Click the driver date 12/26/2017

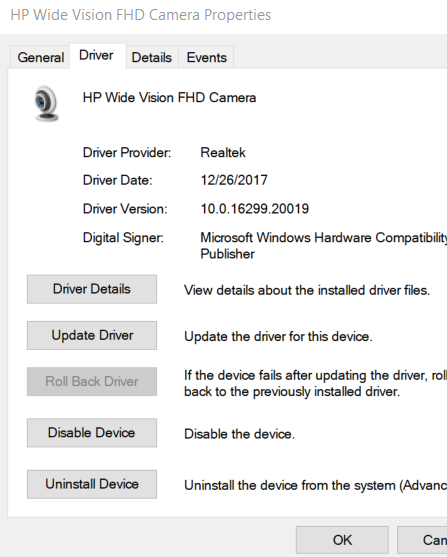(x=234, y=180)
